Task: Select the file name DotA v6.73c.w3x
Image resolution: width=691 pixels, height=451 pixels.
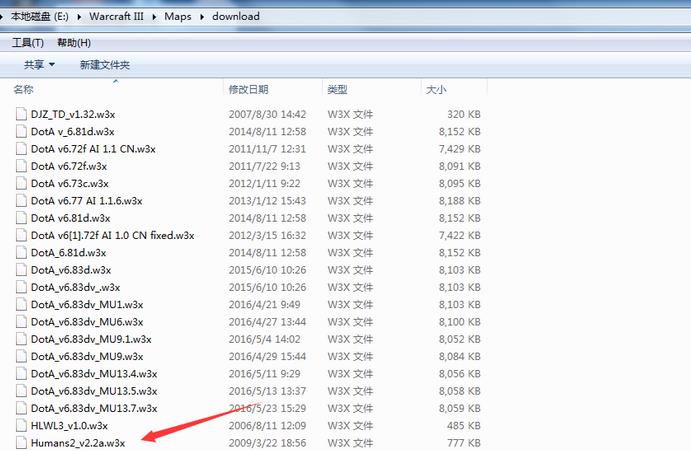Action: 70,183
